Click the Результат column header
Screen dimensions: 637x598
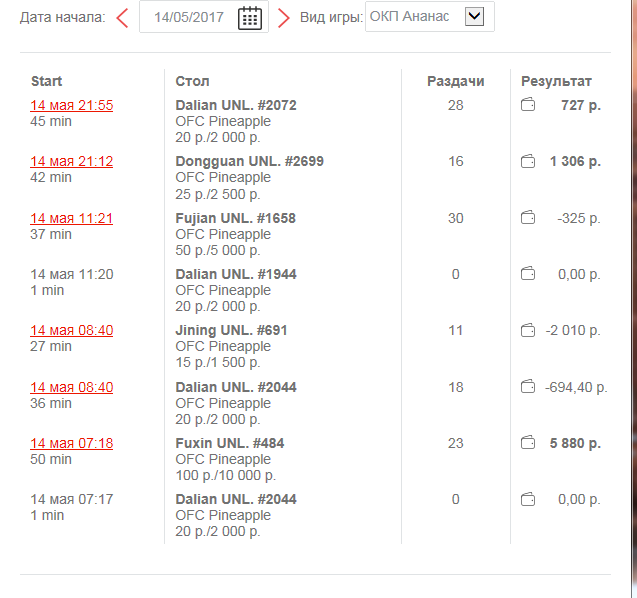tap(556, 81)
